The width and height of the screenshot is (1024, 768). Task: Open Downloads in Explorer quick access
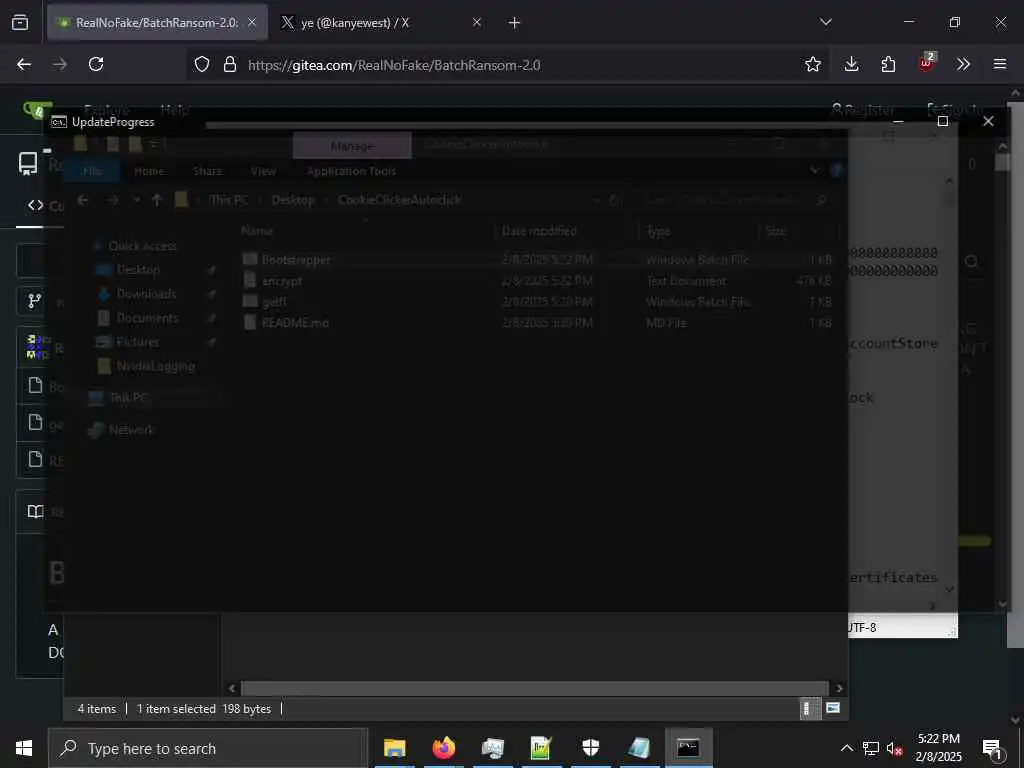146,294
